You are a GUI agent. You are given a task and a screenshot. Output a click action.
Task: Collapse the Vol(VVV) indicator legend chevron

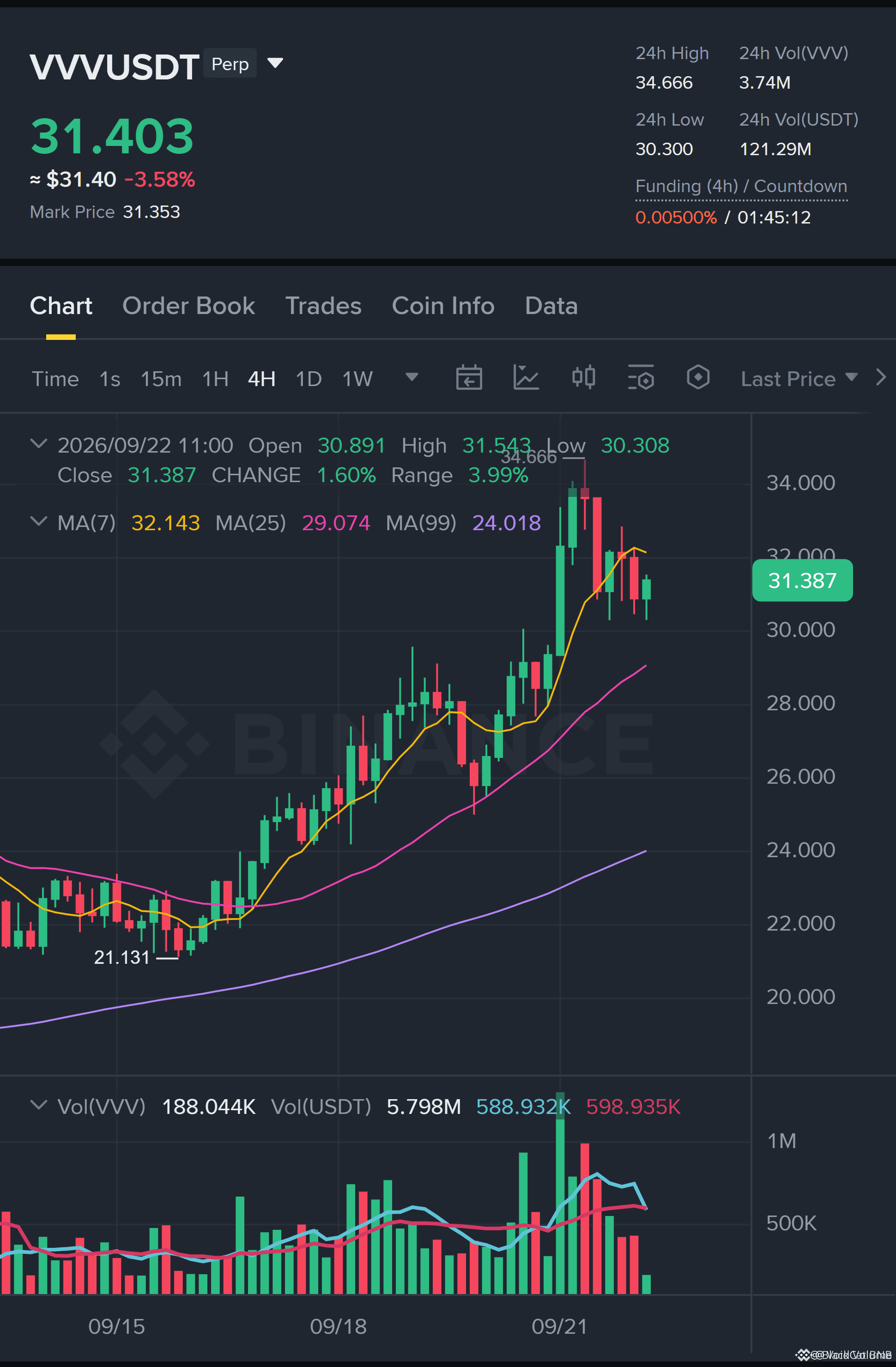point(38,1105)
